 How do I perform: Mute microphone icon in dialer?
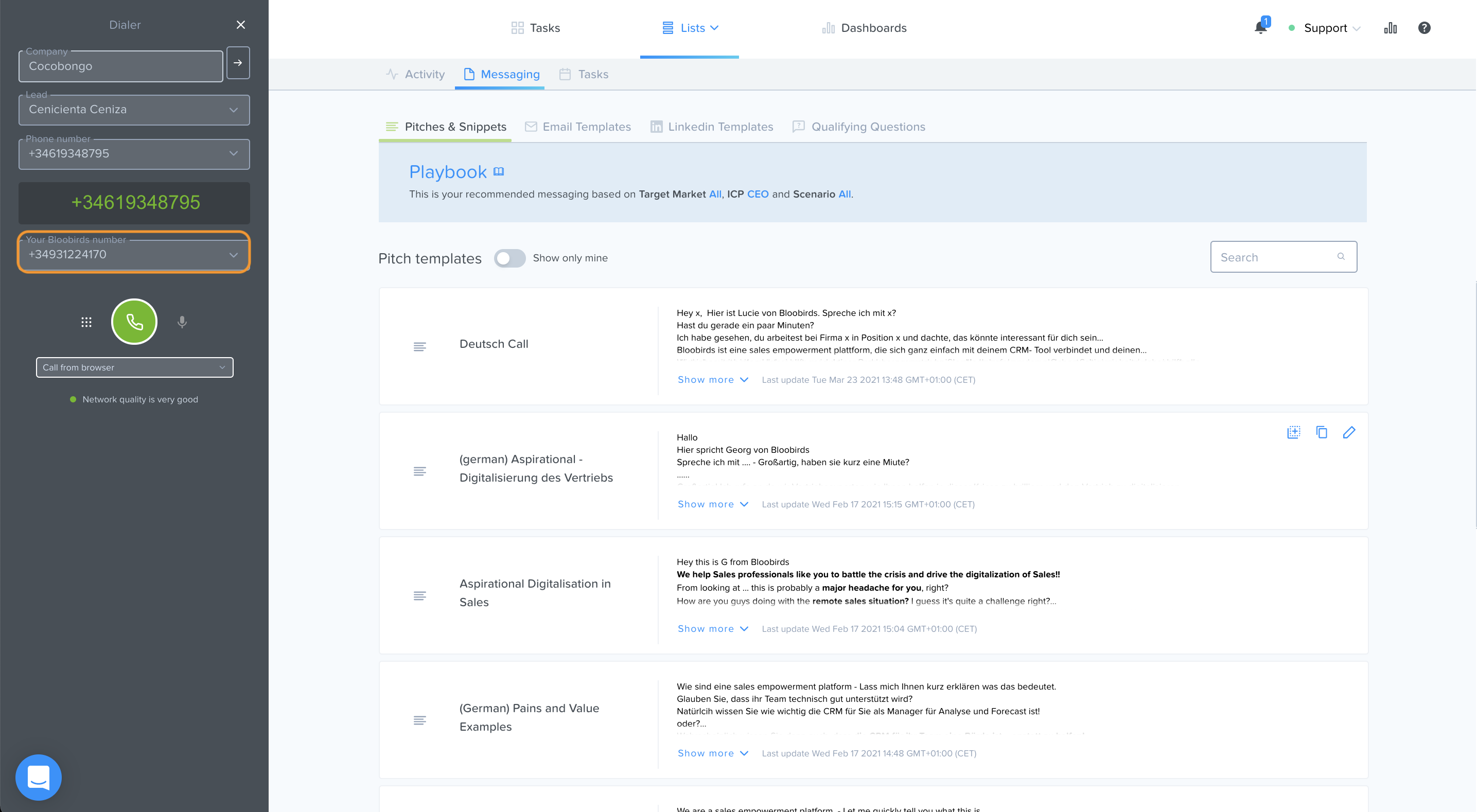(x=182, y=322)
